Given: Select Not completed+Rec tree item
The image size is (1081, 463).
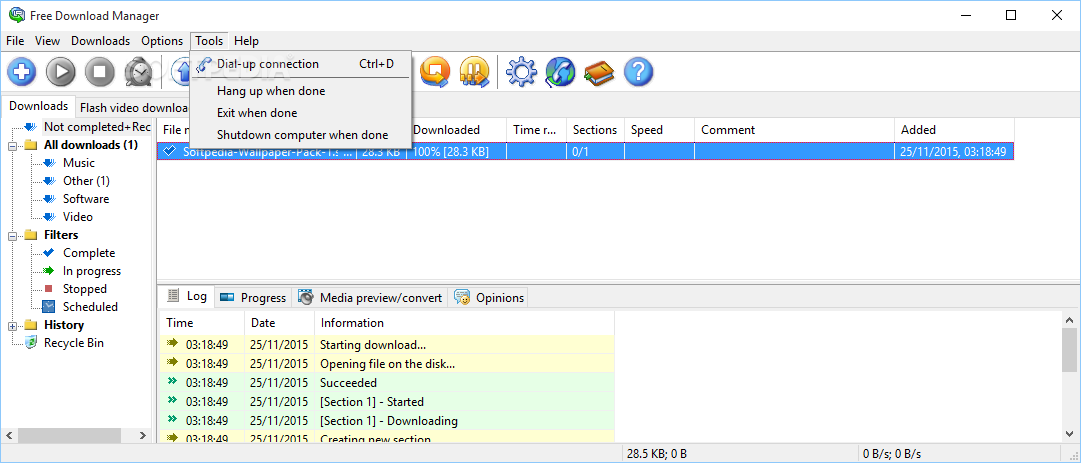Looking at the screenshot, I should 97,127.
